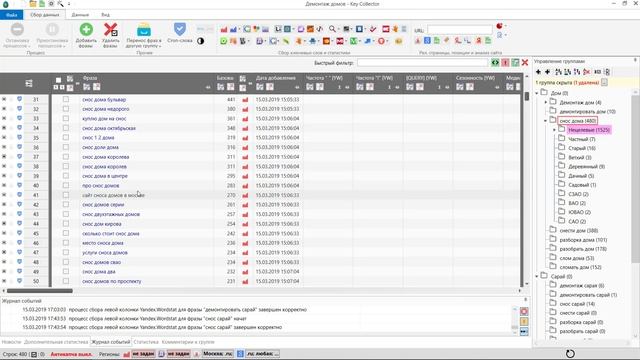Tick checkbox for 'услуги сноса домов'

66,252
